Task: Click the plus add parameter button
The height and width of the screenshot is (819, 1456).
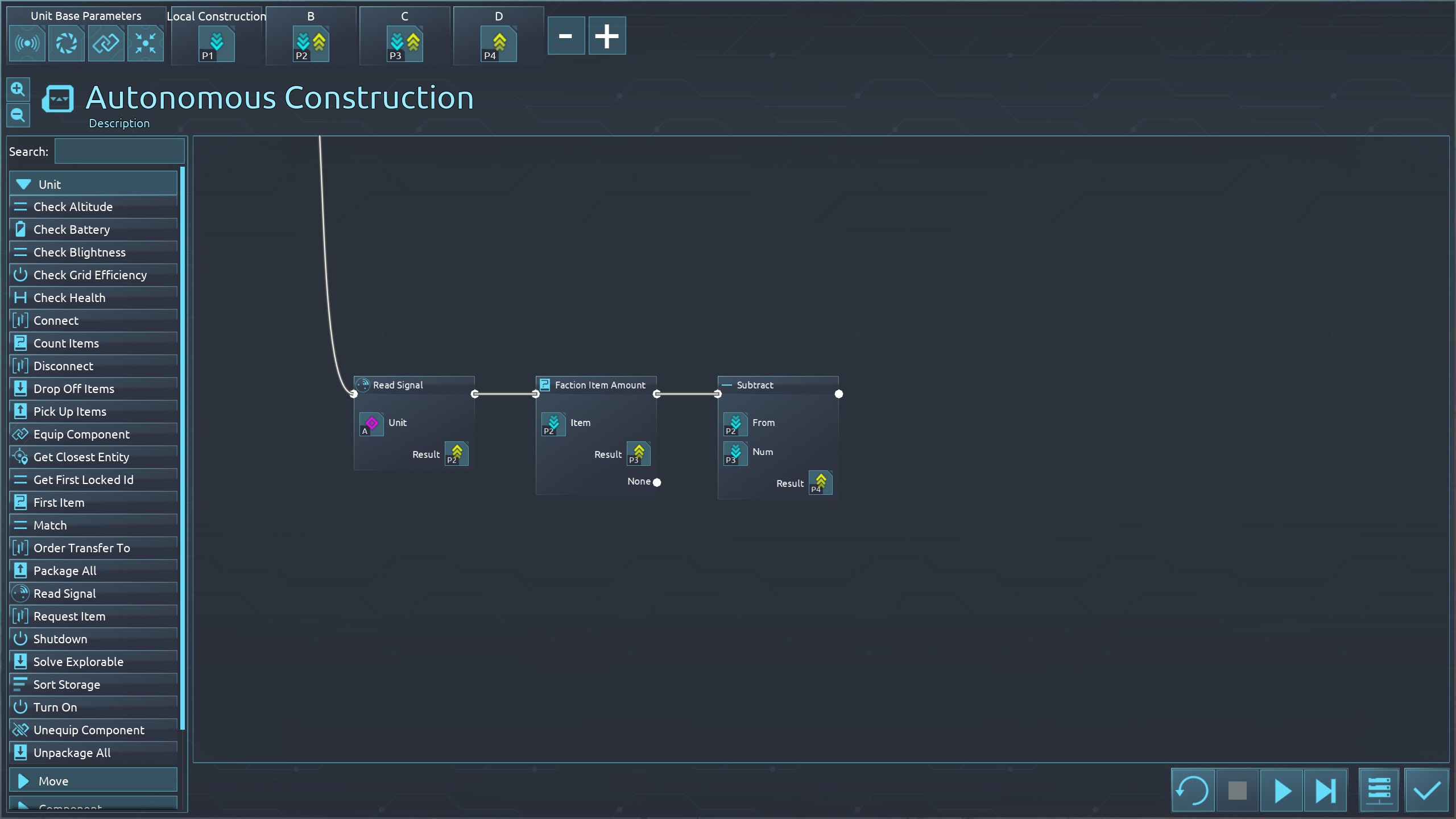Action: [607, 36]
